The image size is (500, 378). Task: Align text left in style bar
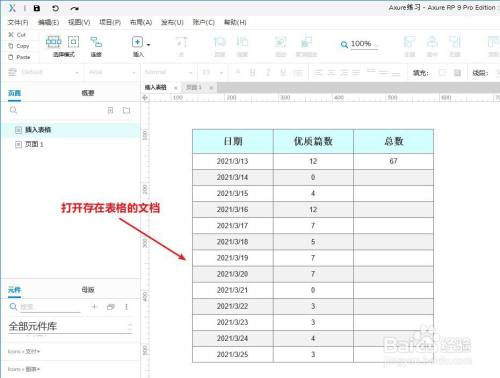coord(319,72)
